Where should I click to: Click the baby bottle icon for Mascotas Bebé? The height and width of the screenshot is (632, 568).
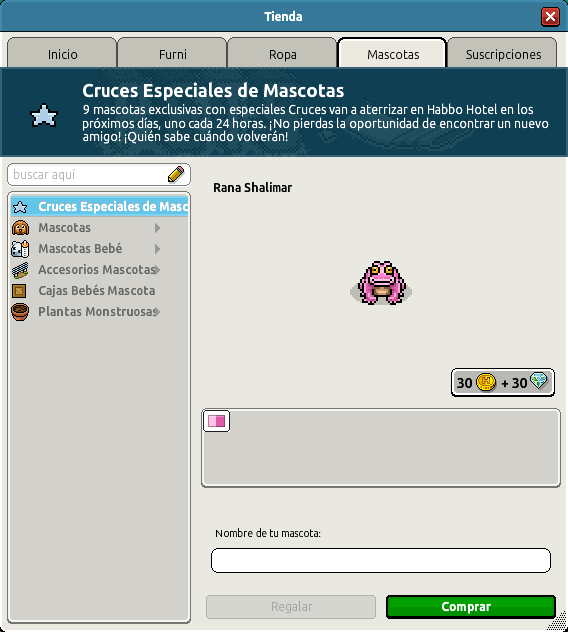pyautogui.click(x=20, y=249)
